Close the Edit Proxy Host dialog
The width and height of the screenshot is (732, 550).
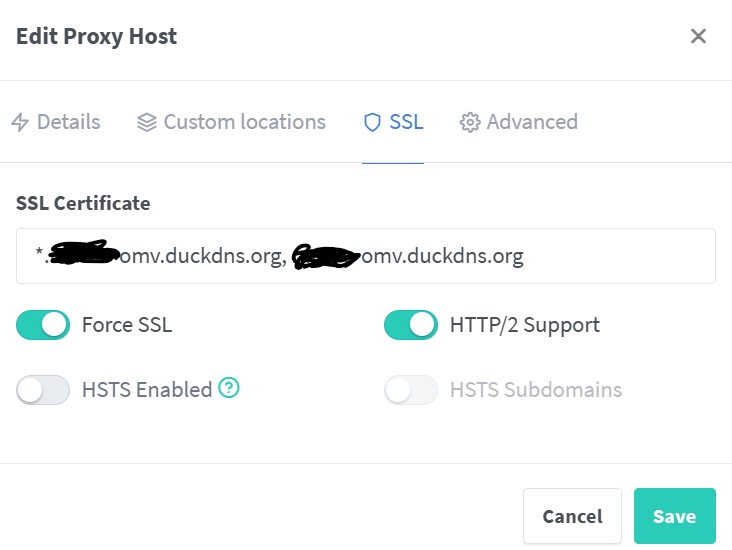coord(698,37)
